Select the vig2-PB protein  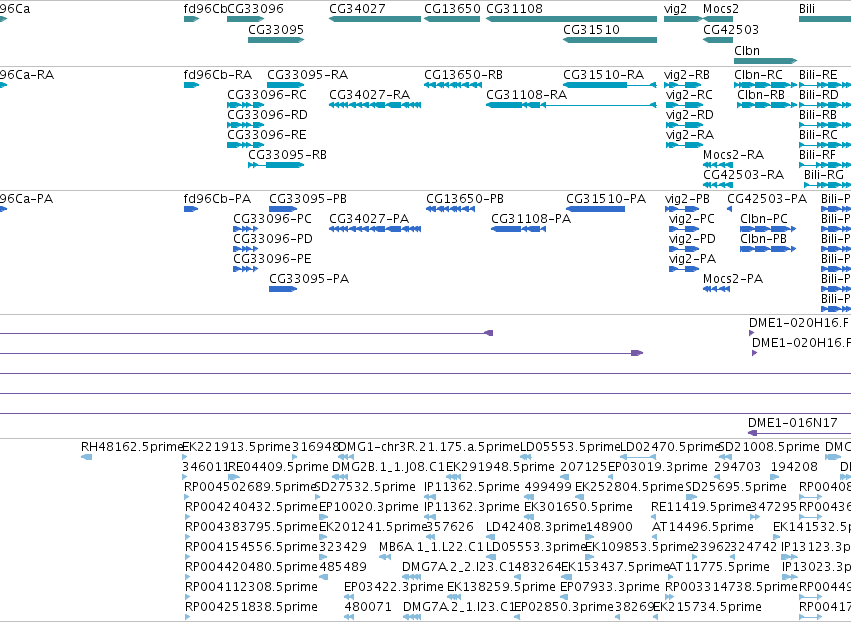point(682,209)
